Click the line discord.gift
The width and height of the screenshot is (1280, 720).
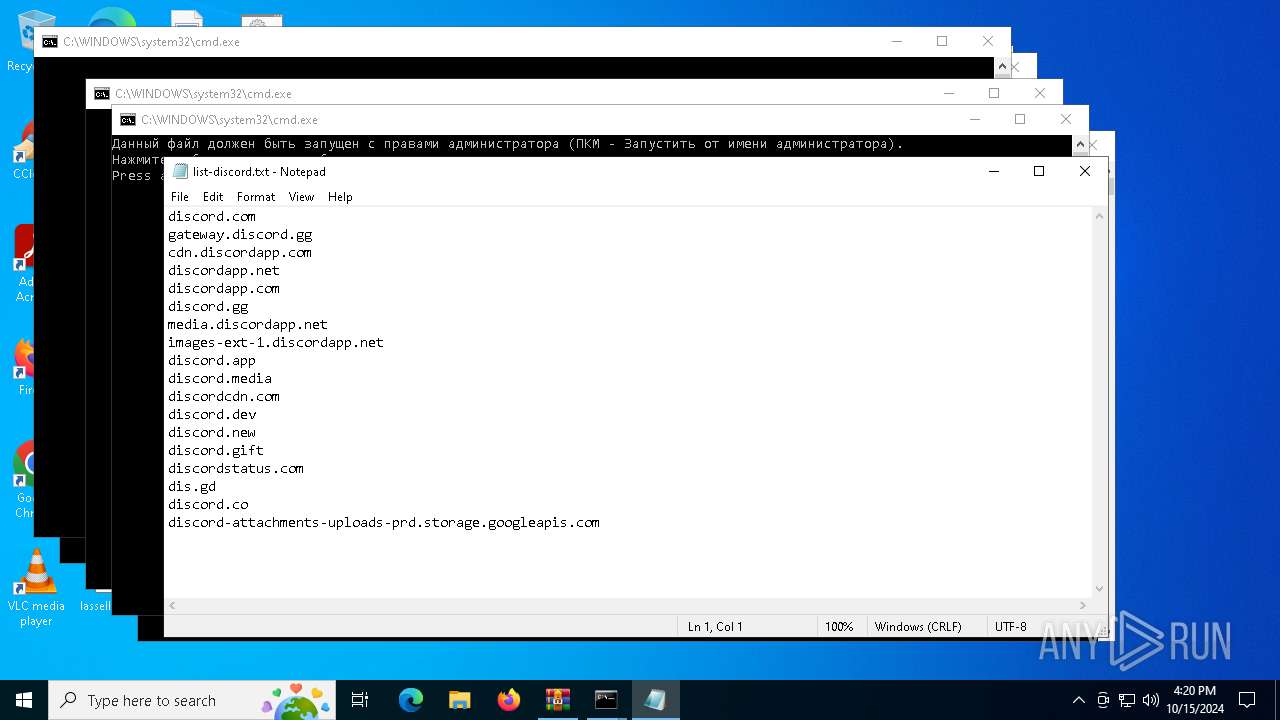(216, 450)
